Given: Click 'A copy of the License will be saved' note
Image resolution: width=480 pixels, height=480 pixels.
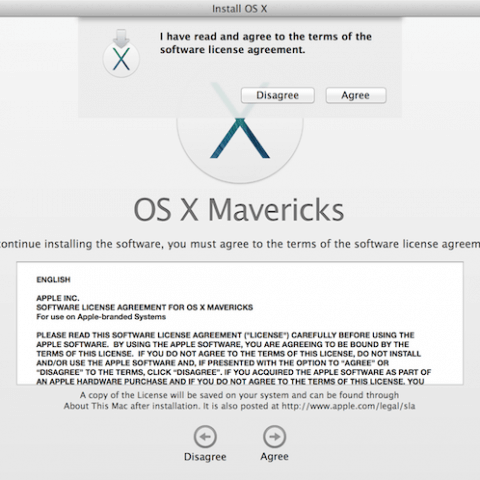Looking at the screenshot, I should pos(239,400).
